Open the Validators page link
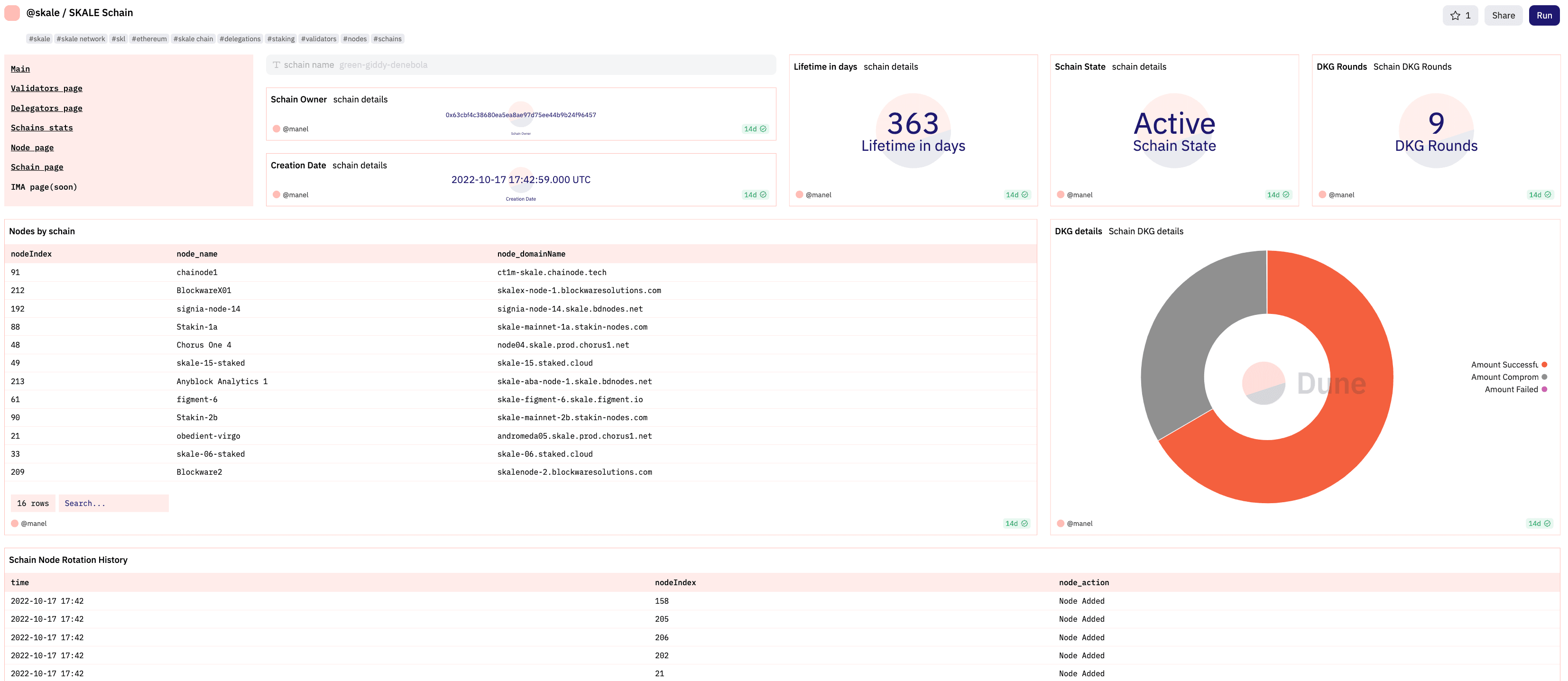Viewport: 1568px width, 681px height. click(x=46, y=88)
